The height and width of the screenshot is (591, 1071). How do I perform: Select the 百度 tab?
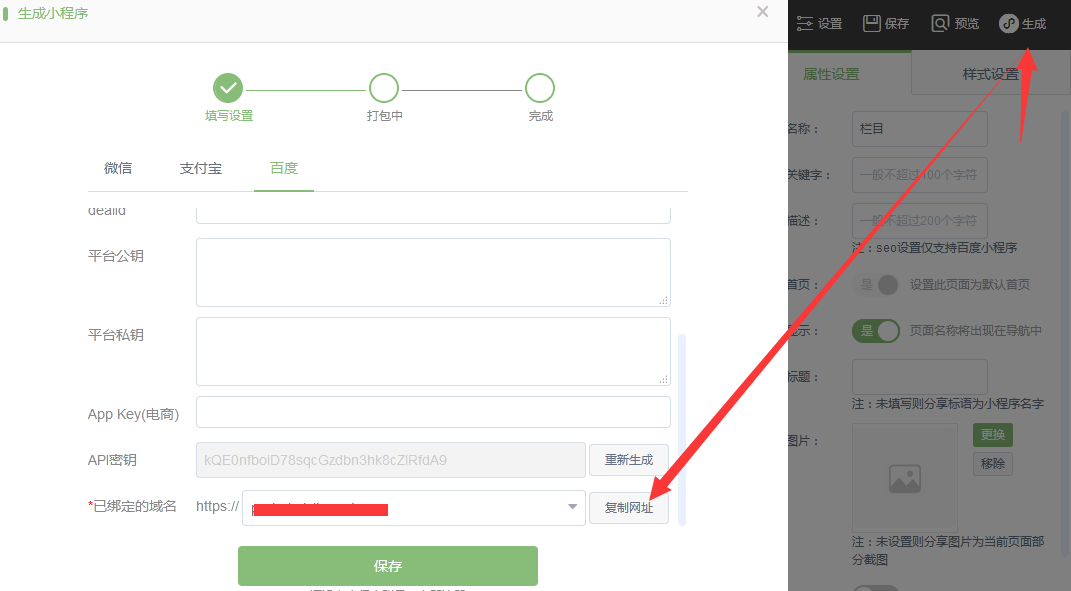pyautogui.click(x=284, y=168)
